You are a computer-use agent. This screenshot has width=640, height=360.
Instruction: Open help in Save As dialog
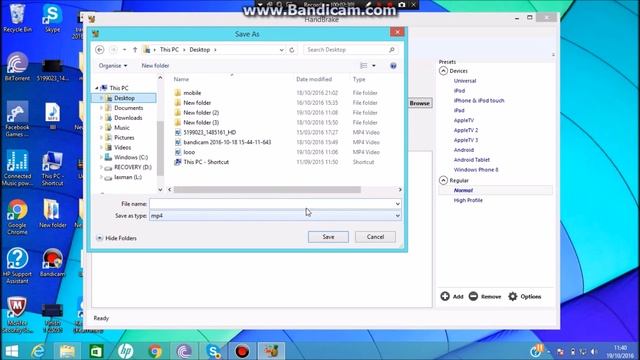[x=393, y=66]
